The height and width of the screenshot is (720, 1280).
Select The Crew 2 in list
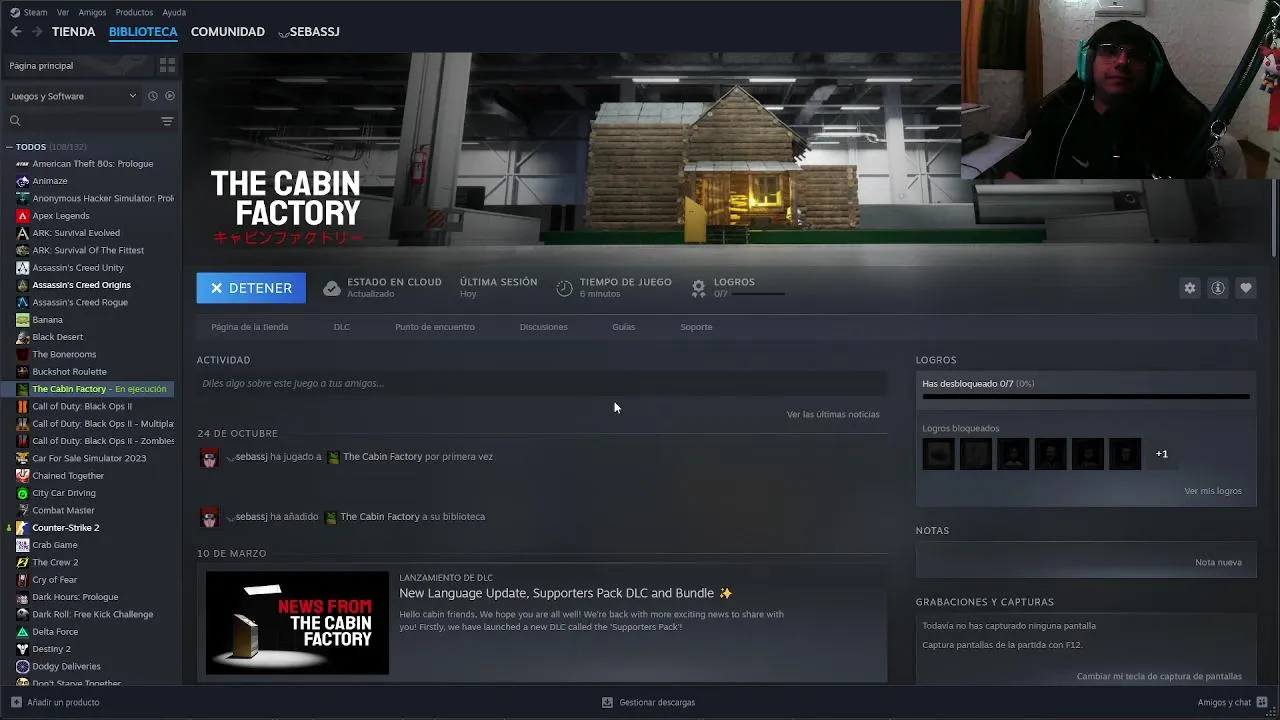[x=55, y=562]
